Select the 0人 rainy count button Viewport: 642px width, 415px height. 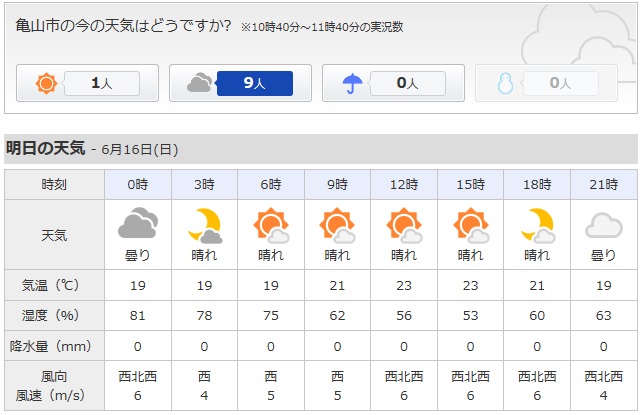(407, 83)
